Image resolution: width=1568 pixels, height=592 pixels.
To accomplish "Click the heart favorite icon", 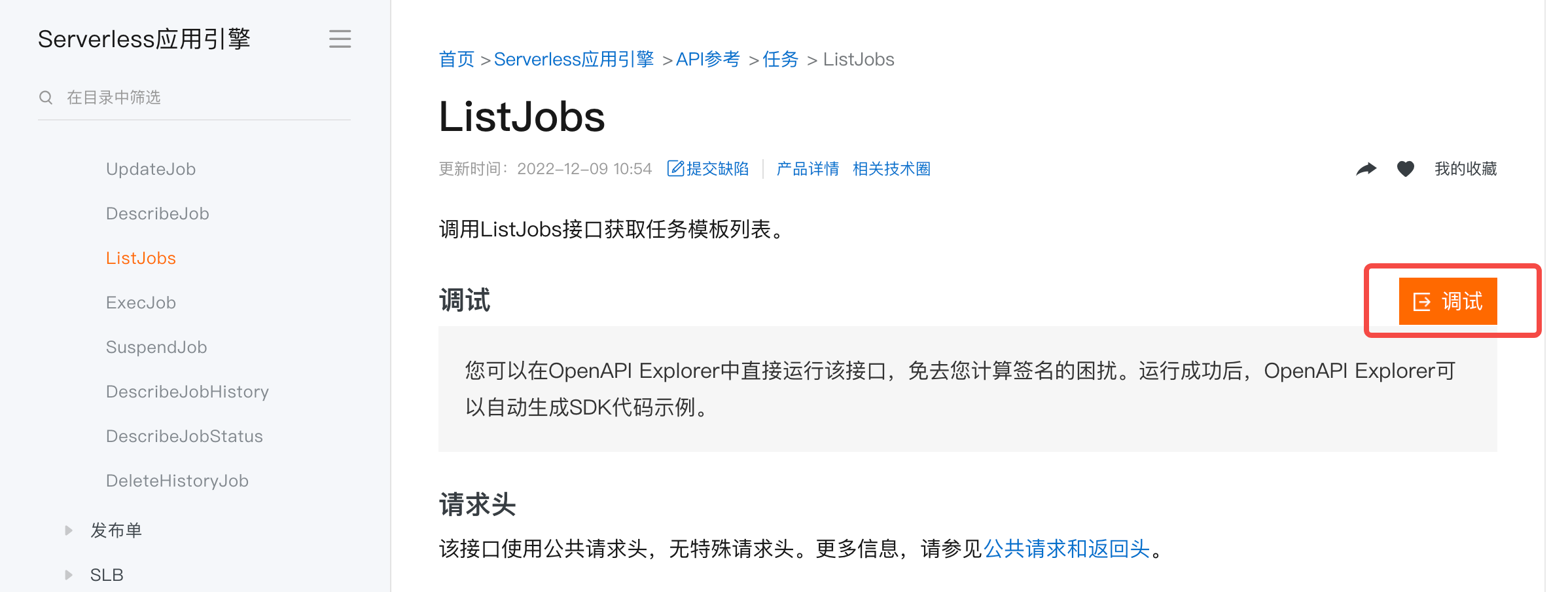I will (1406, 169).
